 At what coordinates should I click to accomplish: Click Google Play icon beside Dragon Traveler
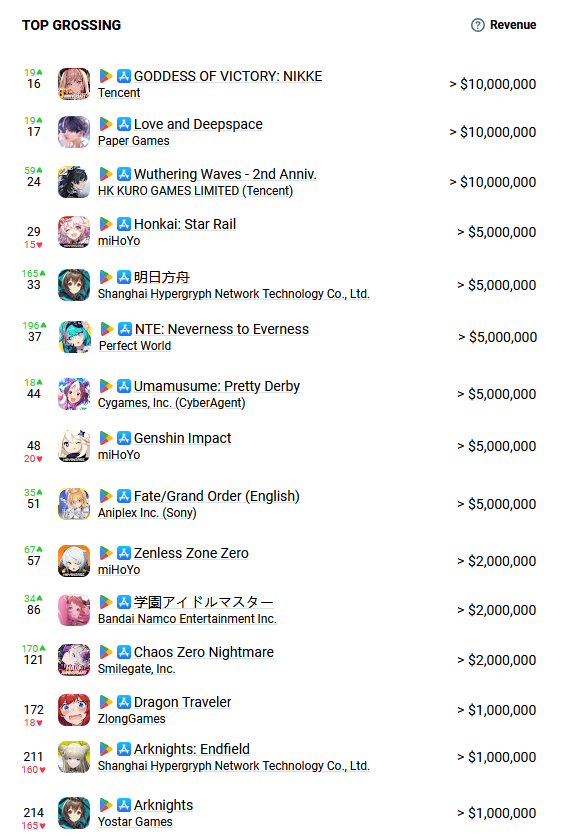[106, 702]
